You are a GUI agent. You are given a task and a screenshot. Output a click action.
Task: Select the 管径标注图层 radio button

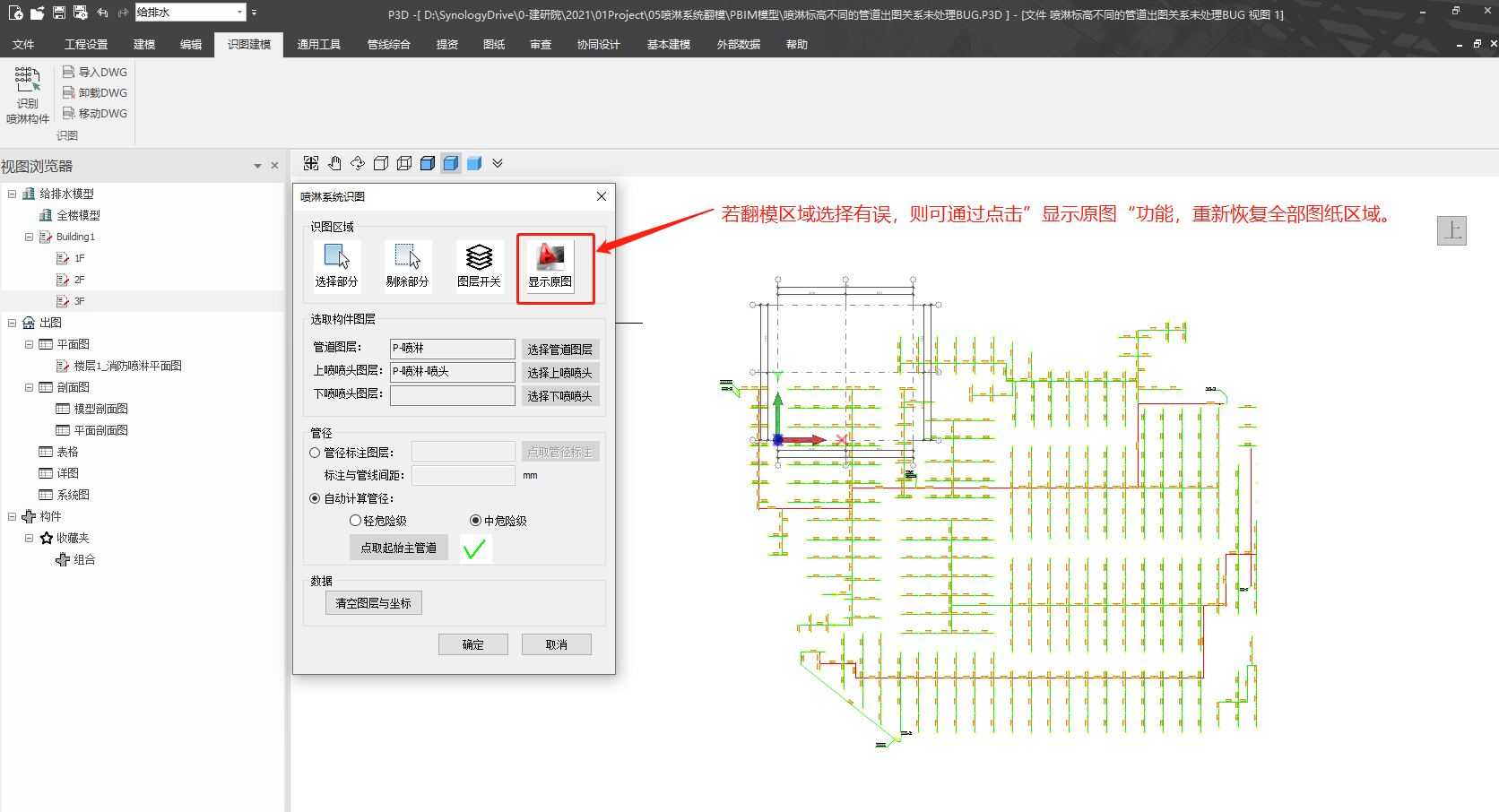tap(315, 453)
